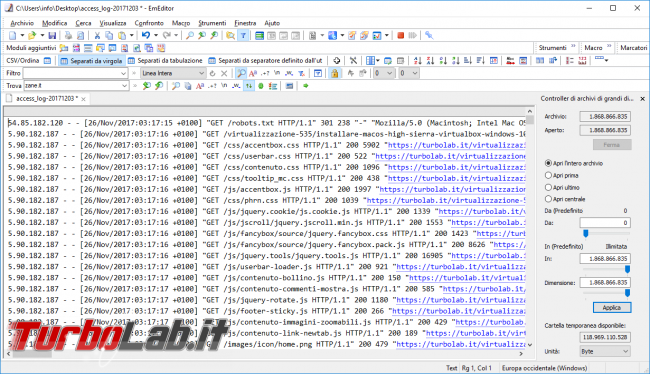Click in the In value input field

(x=605, y=258)
